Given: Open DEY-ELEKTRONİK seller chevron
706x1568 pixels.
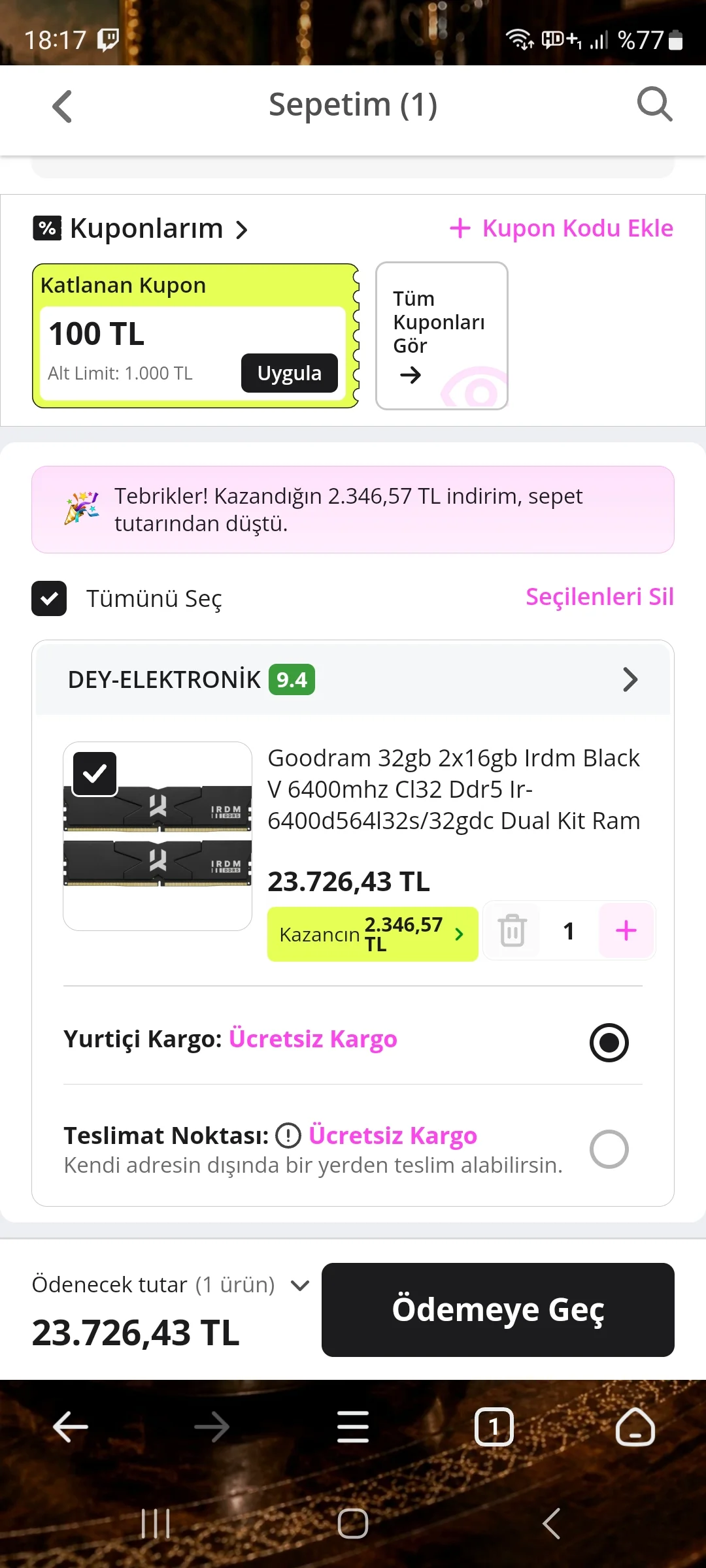Looking at the screenshot, I should (630, 679).
